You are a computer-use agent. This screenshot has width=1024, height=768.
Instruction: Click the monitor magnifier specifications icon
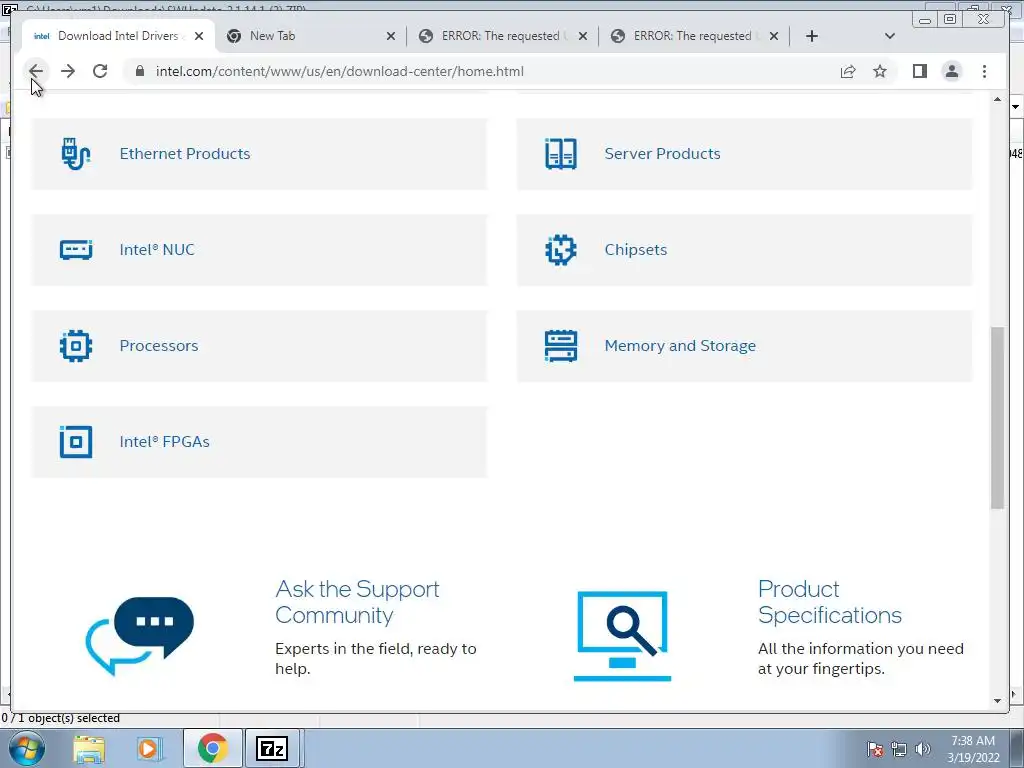pos(622,636)
